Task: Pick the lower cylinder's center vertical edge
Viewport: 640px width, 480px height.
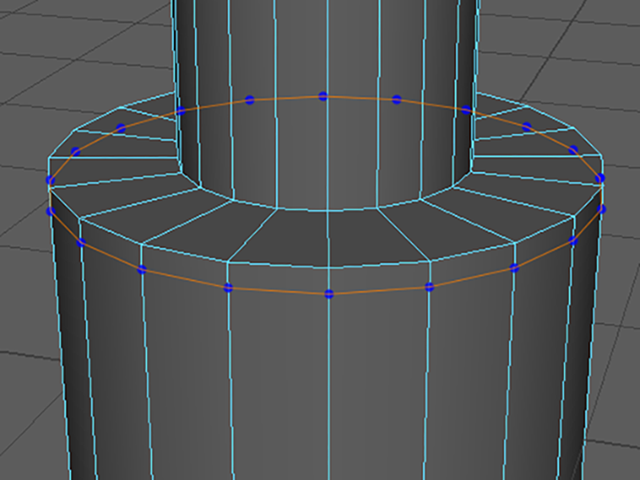Action: [330, 387]
